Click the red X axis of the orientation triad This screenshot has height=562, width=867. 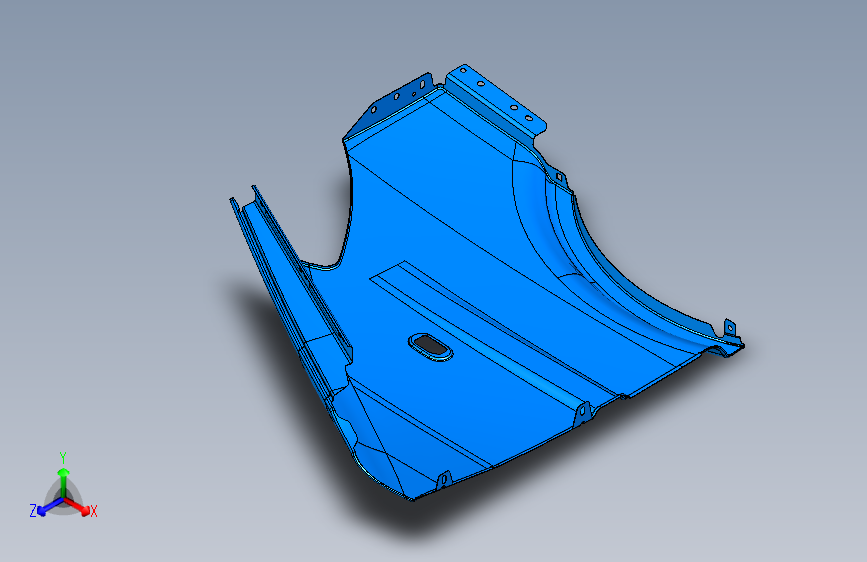point(77,506)
